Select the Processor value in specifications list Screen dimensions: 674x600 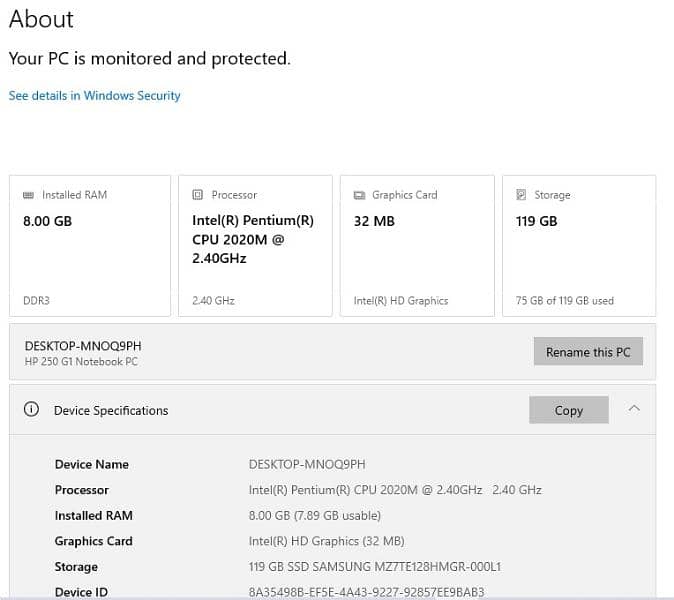point(395,490)
